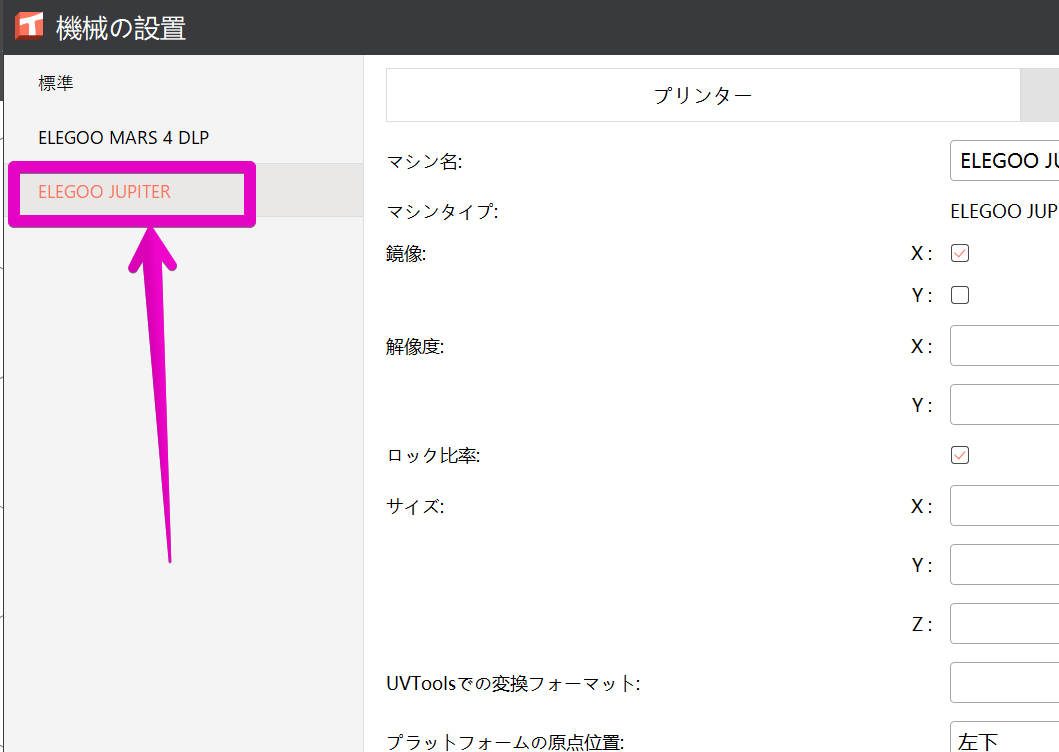Click the 解像度 X input field

click(x=1004, y=345)
